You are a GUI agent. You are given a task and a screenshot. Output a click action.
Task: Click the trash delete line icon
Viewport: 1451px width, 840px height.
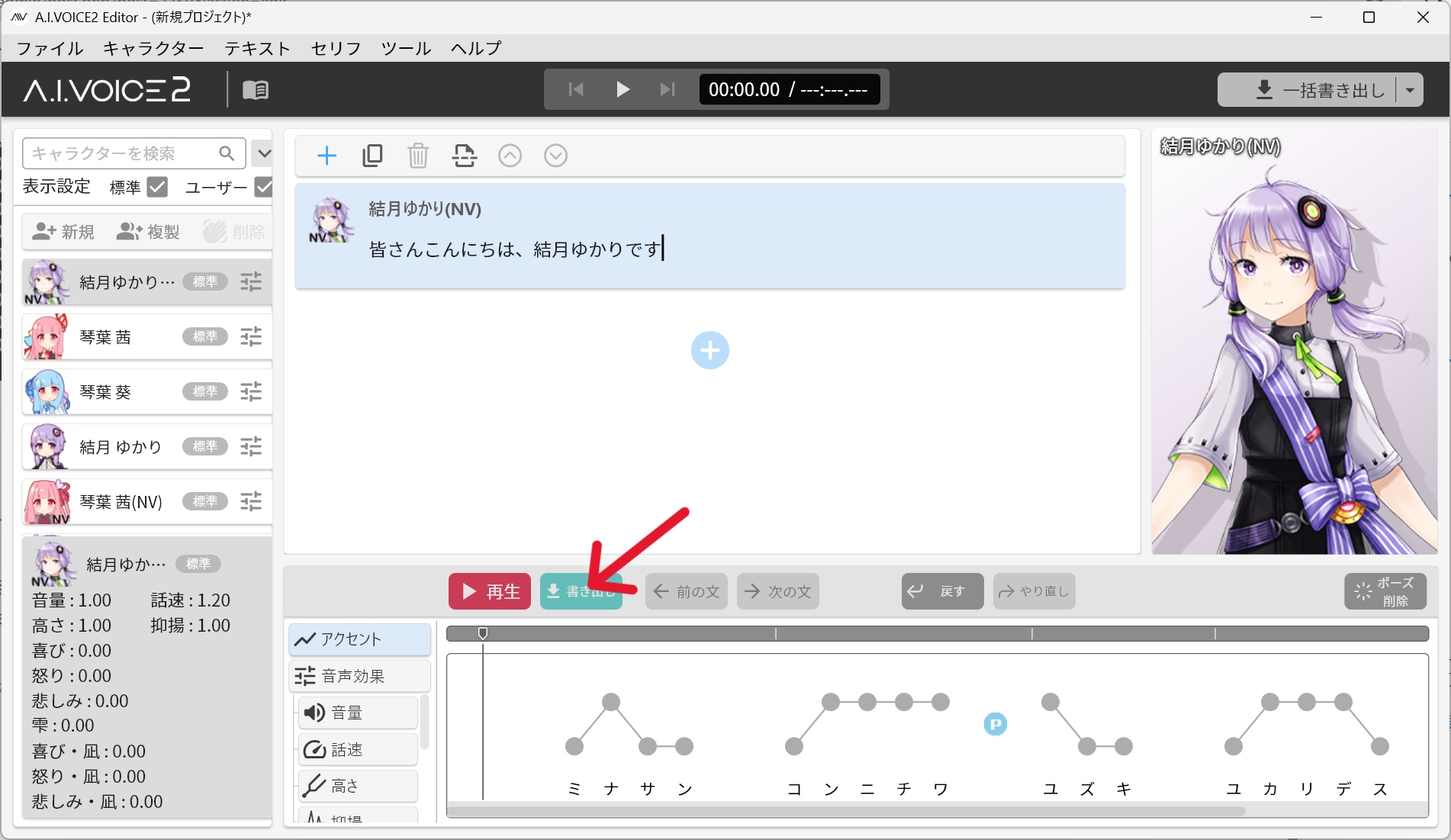coord(418,156)
